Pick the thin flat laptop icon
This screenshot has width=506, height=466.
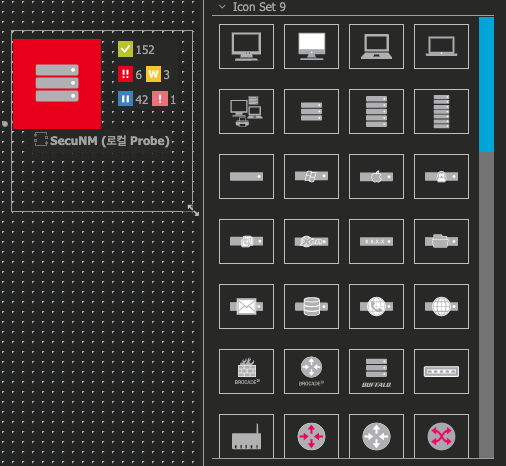441,47
